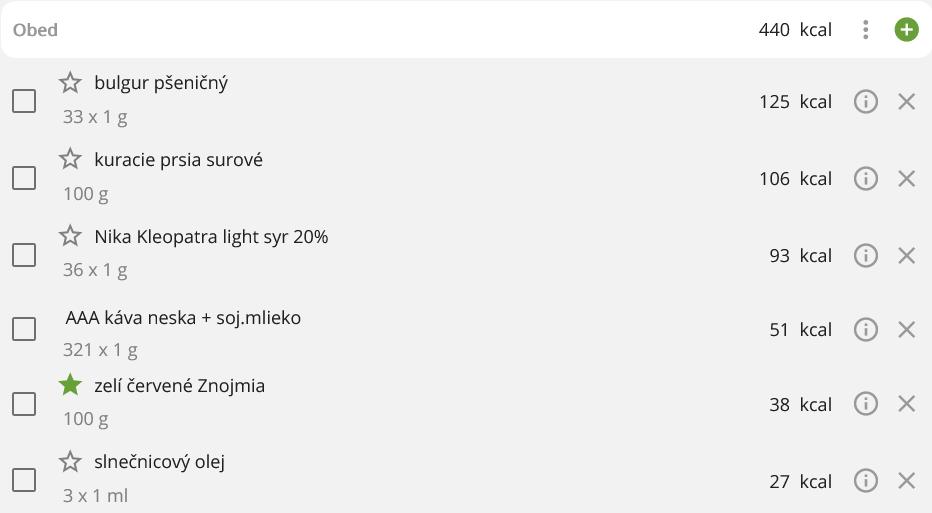Click green plus icon to add Obed food

tap(906, 30)
